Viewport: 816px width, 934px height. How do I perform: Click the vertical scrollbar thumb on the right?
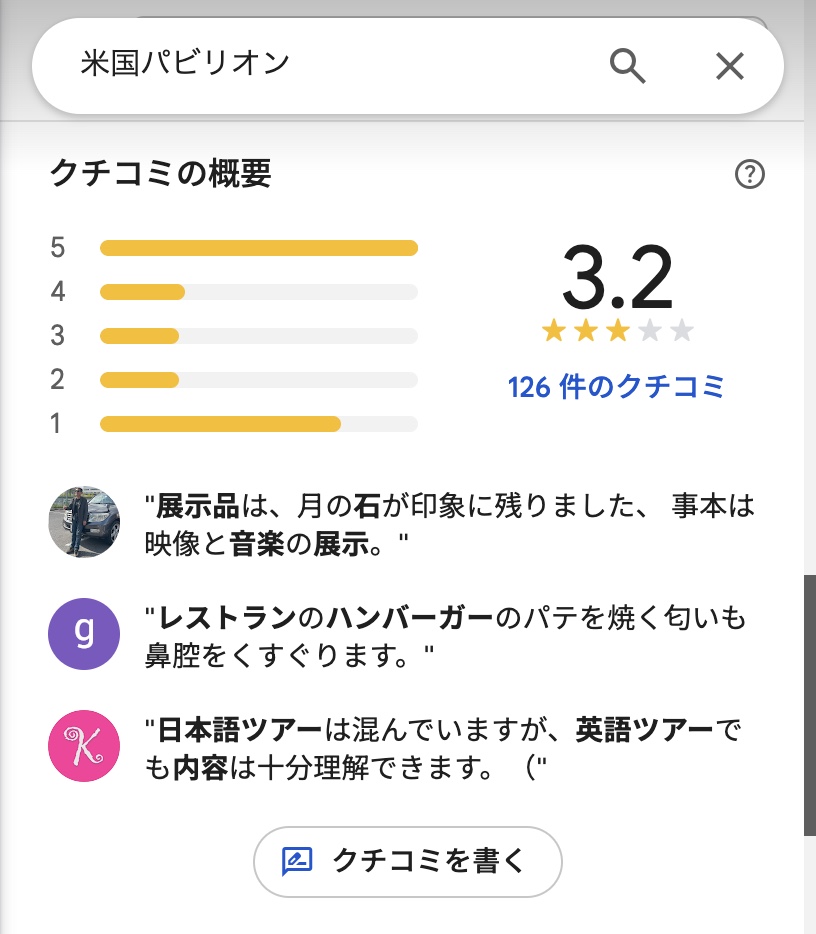(809, 705)
